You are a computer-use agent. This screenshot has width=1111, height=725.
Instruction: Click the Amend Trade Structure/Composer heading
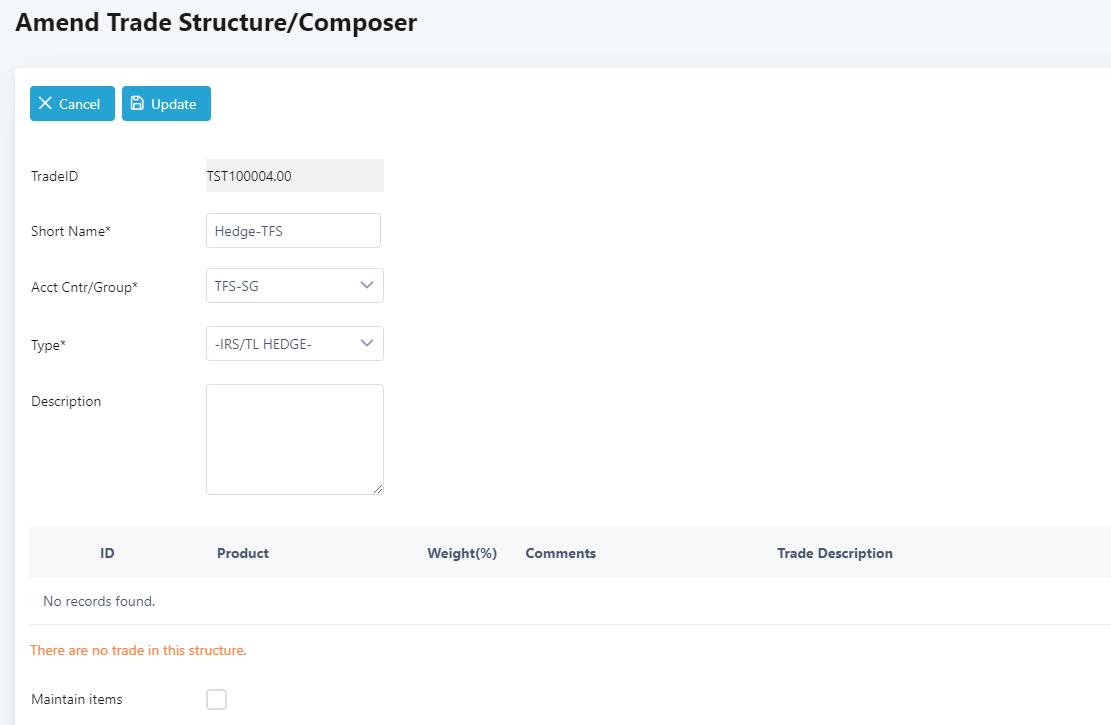point(216,22)
